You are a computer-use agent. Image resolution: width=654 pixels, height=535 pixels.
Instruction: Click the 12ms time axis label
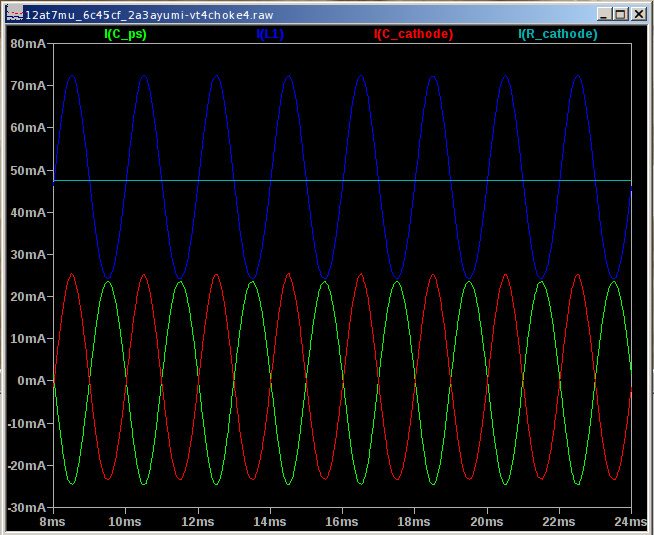198,522
